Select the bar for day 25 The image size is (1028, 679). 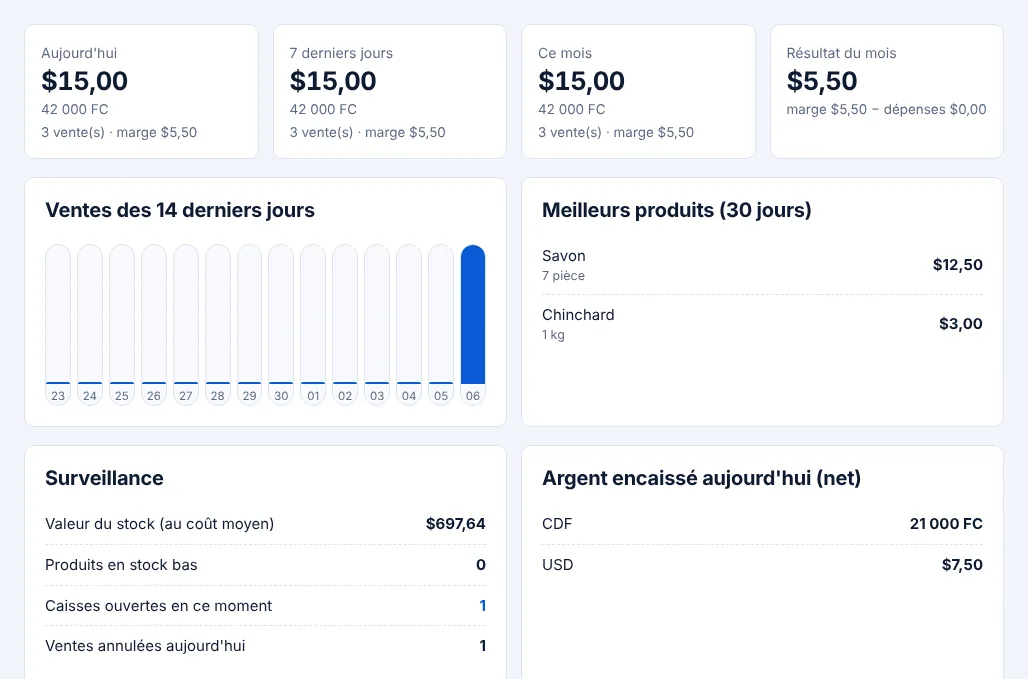[122, 325]
